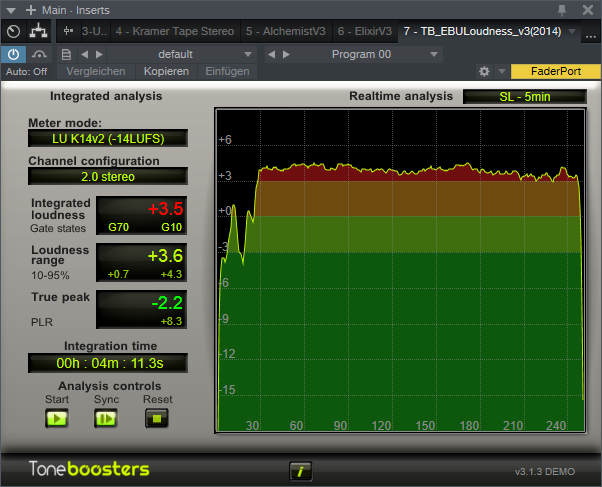602x487 pixels.
Task: Click the round knob icon in insert bar
Action: pyautogui.click(x=14, y=31)
